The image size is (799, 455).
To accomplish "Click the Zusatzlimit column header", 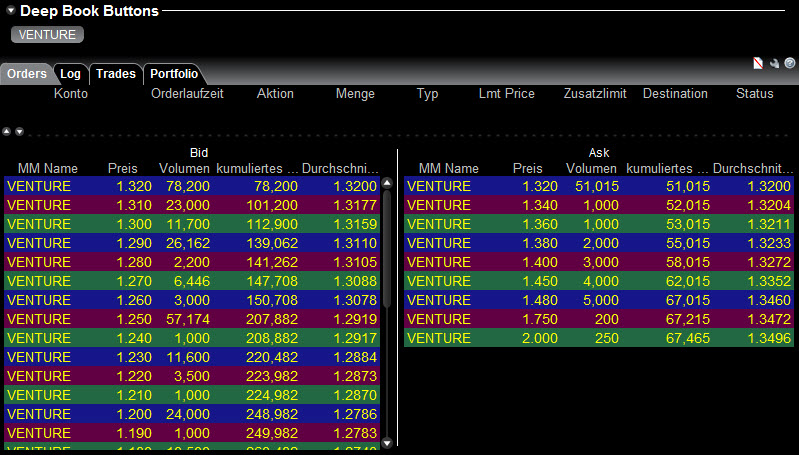I will (x=595, y=94).
